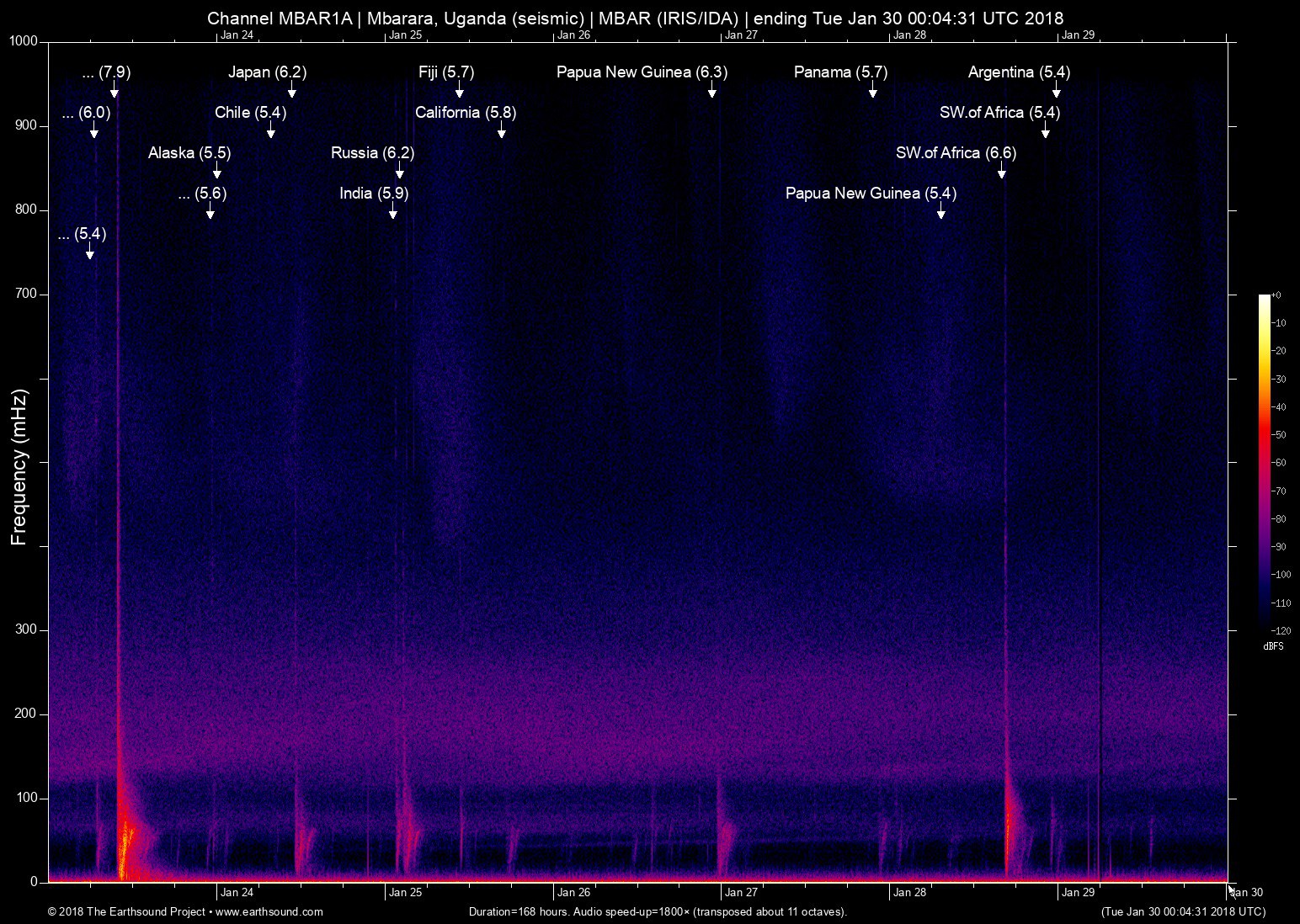Click the Jan 29 axis label
The width and height of the screenshot is (1300, 924).
(x=1079, y=892)
